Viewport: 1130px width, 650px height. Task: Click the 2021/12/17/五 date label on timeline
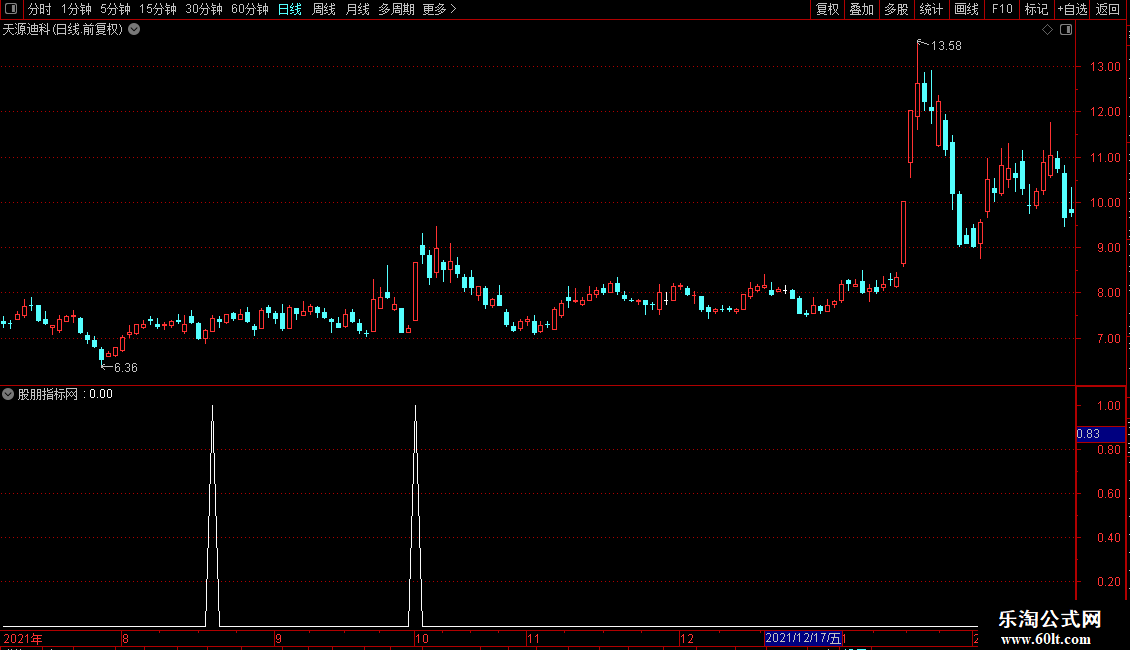click(803, 638)
